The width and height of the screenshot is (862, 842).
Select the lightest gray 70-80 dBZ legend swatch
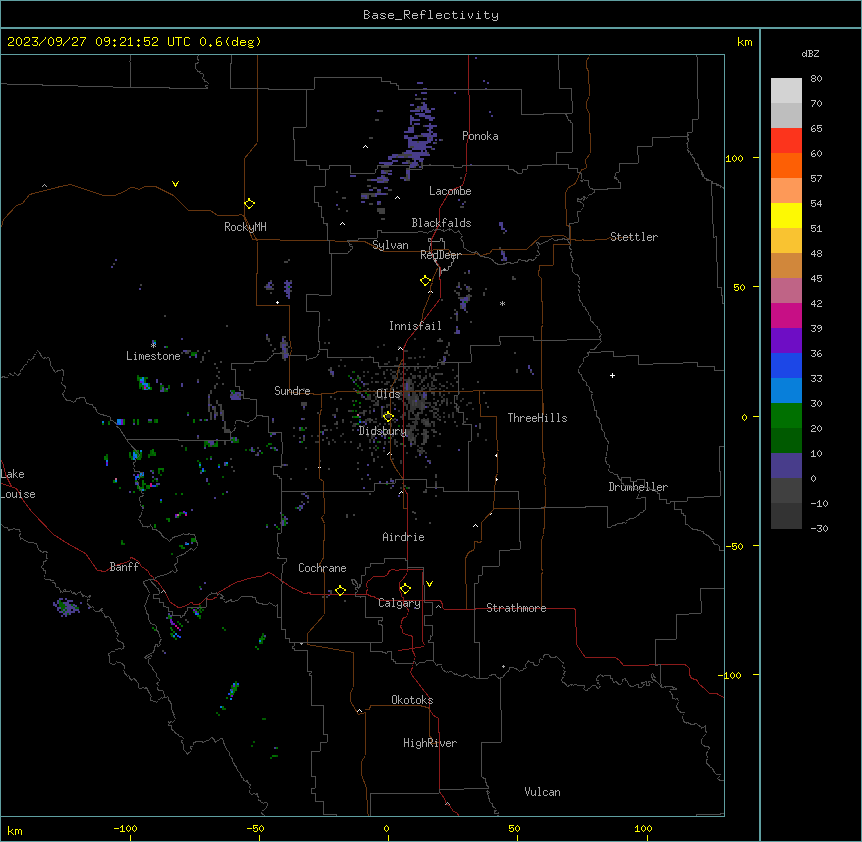click(786, 91)
